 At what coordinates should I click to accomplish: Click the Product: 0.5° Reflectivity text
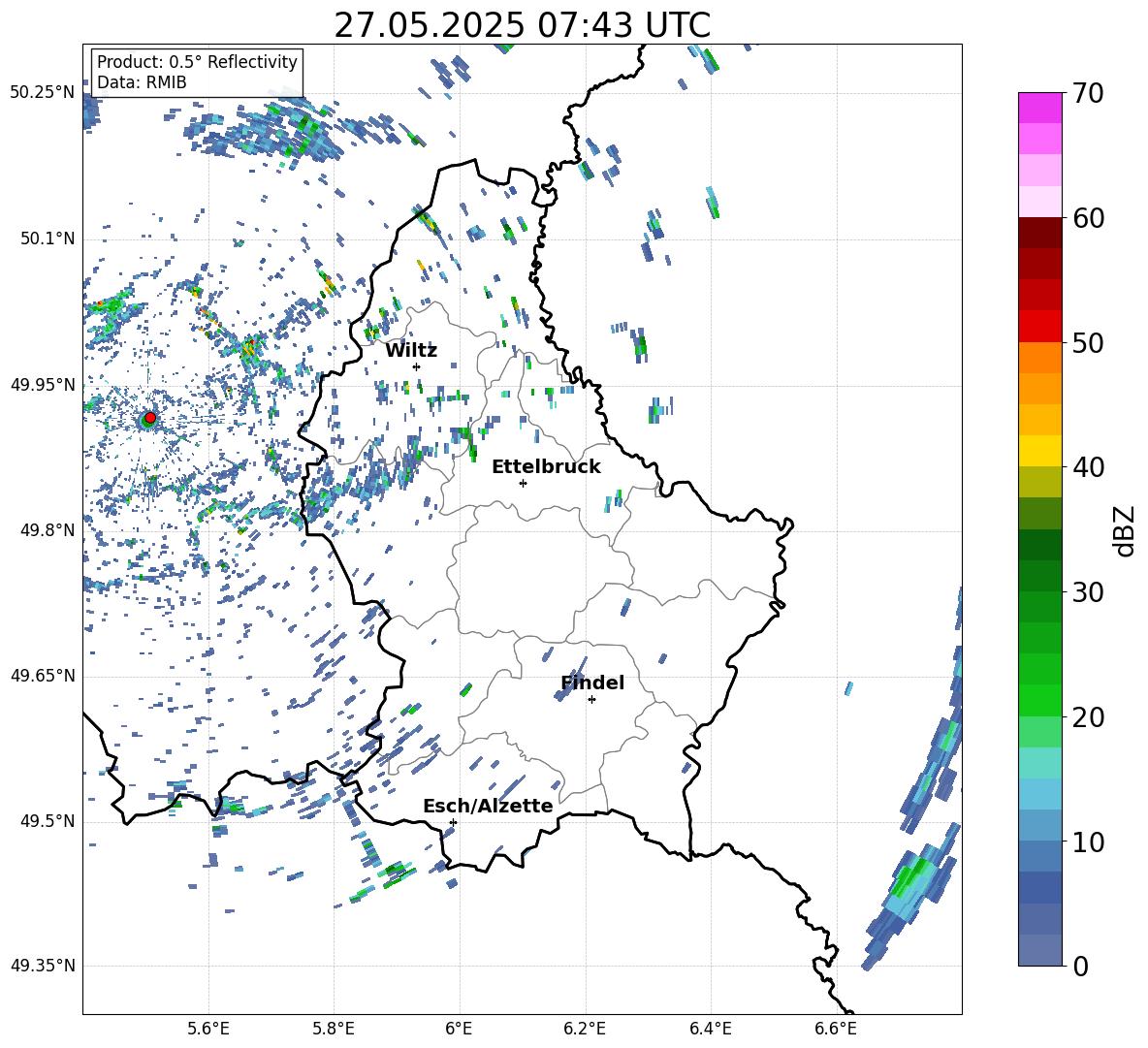point(197,61)
